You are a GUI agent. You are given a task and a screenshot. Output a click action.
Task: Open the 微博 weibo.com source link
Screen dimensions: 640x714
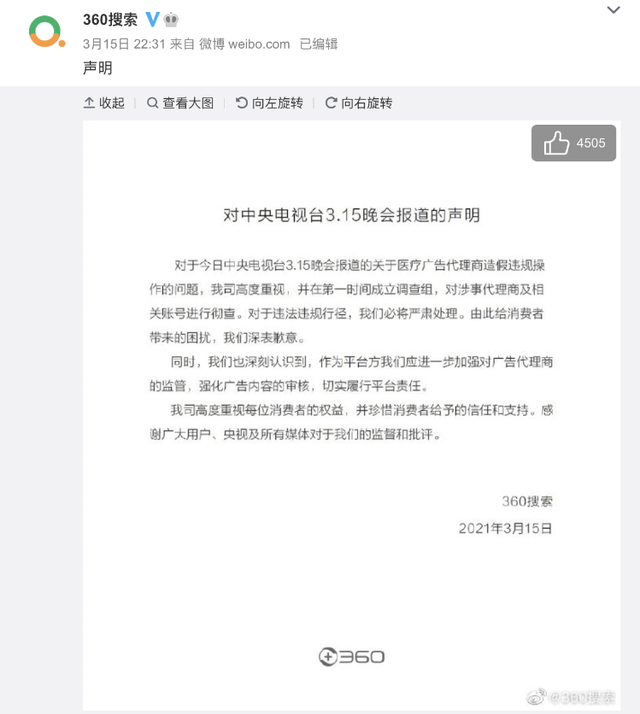(245, 44)
